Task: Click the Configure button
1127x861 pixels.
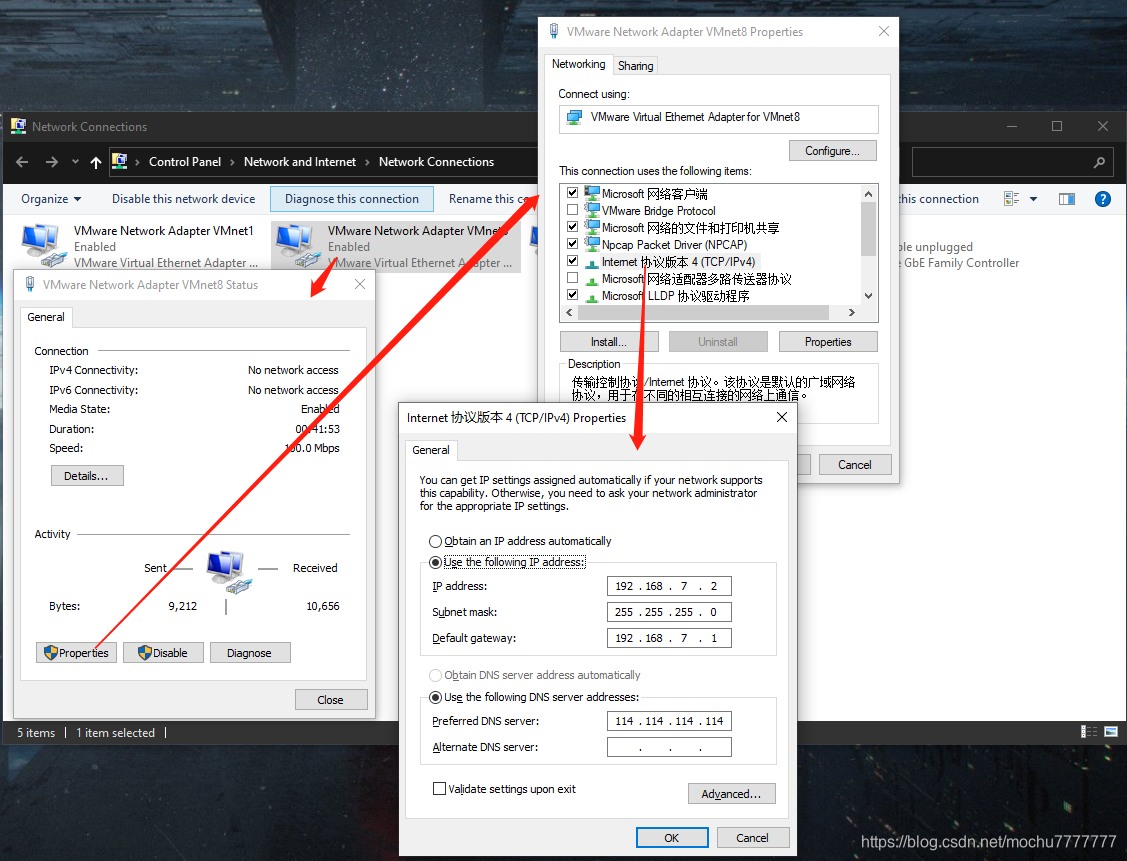Action: click(x=832, y=151)
